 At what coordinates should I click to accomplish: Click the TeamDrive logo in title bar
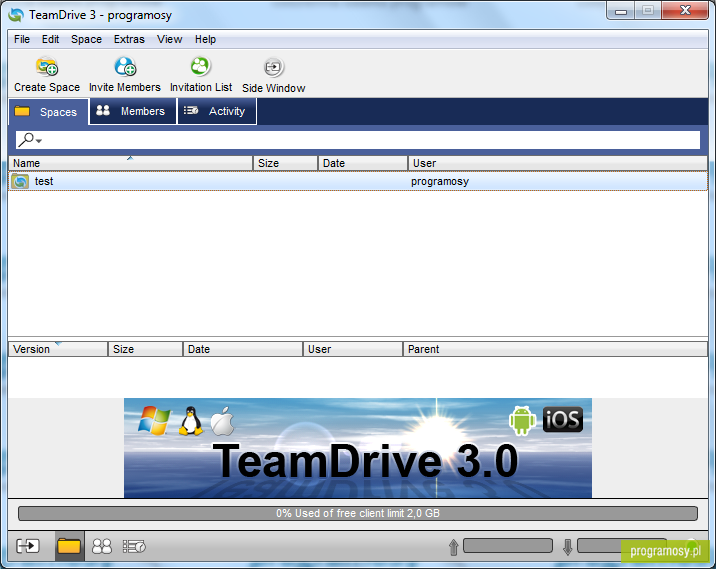pos(16,15)
